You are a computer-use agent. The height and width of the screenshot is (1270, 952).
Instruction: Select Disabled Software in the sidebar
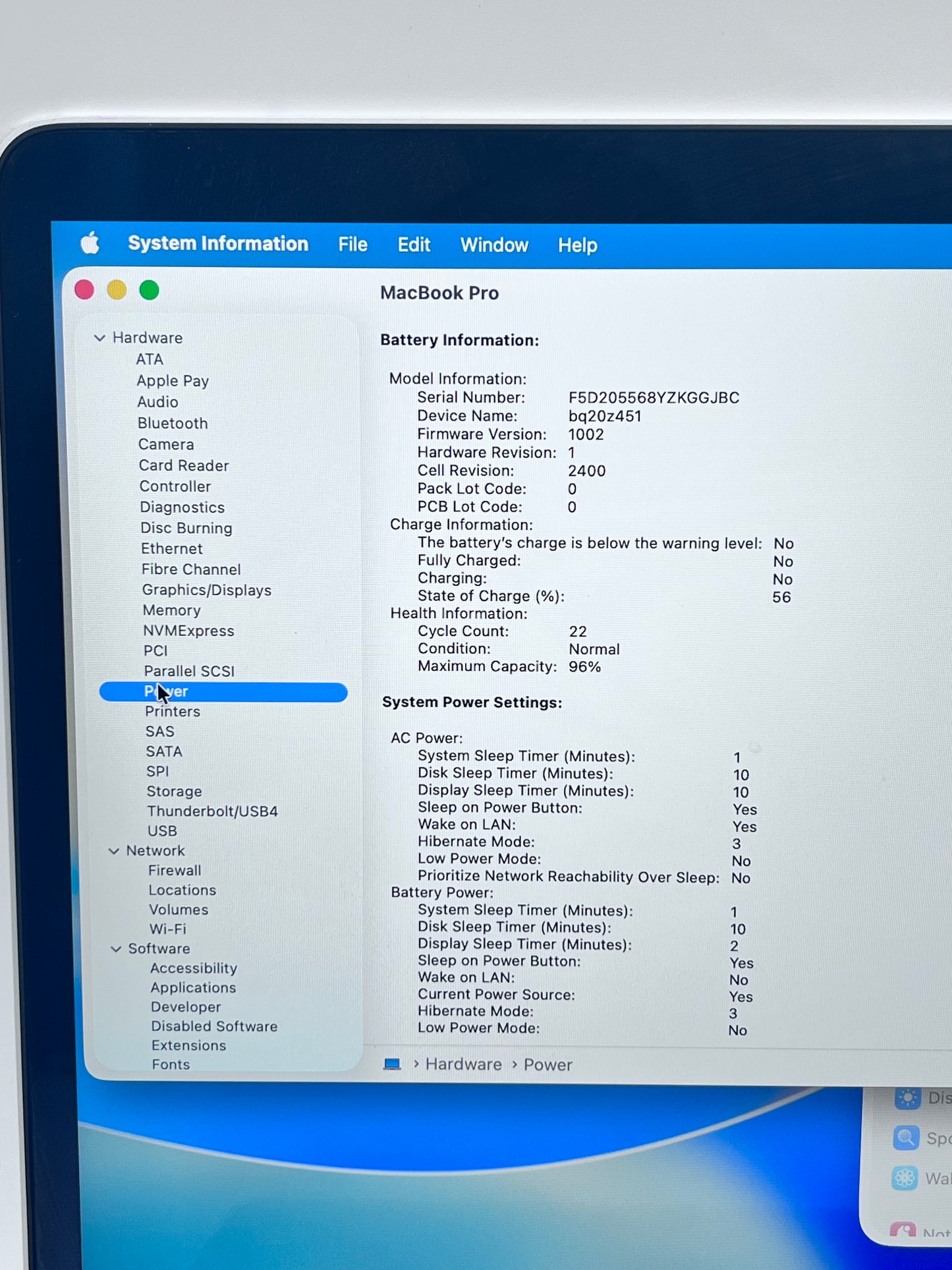click(214, 1026)
